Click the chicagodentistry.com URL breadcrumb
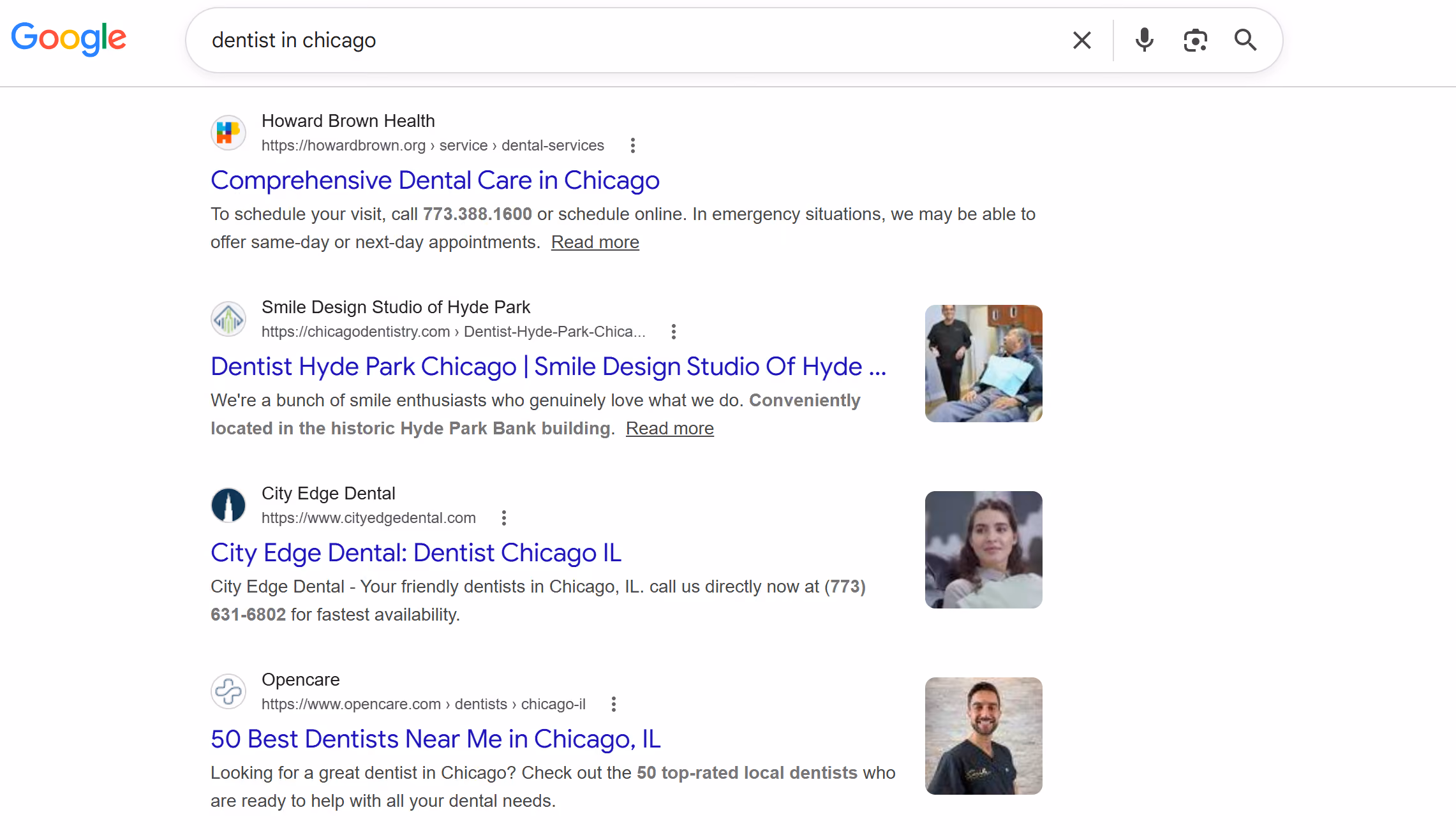Screen dimensions: 1456x840 click(x=453, y=332)
